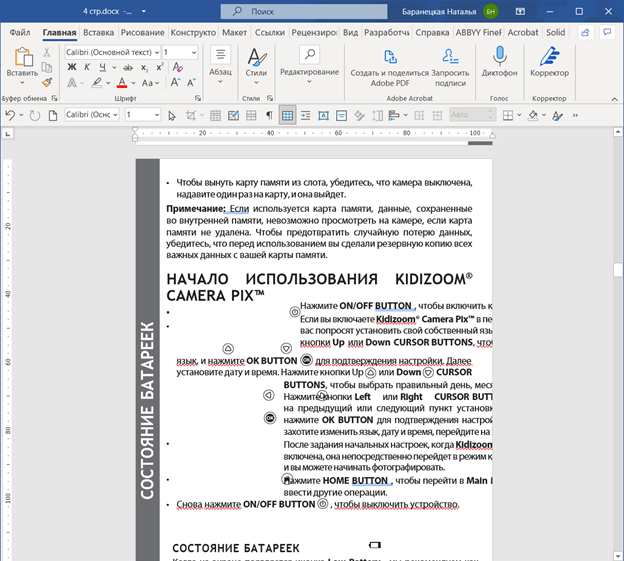This screenshot has width=624, height=561.
Task: Click Redo arrow in quick access toolbar
Action: (x=35, y=115)
